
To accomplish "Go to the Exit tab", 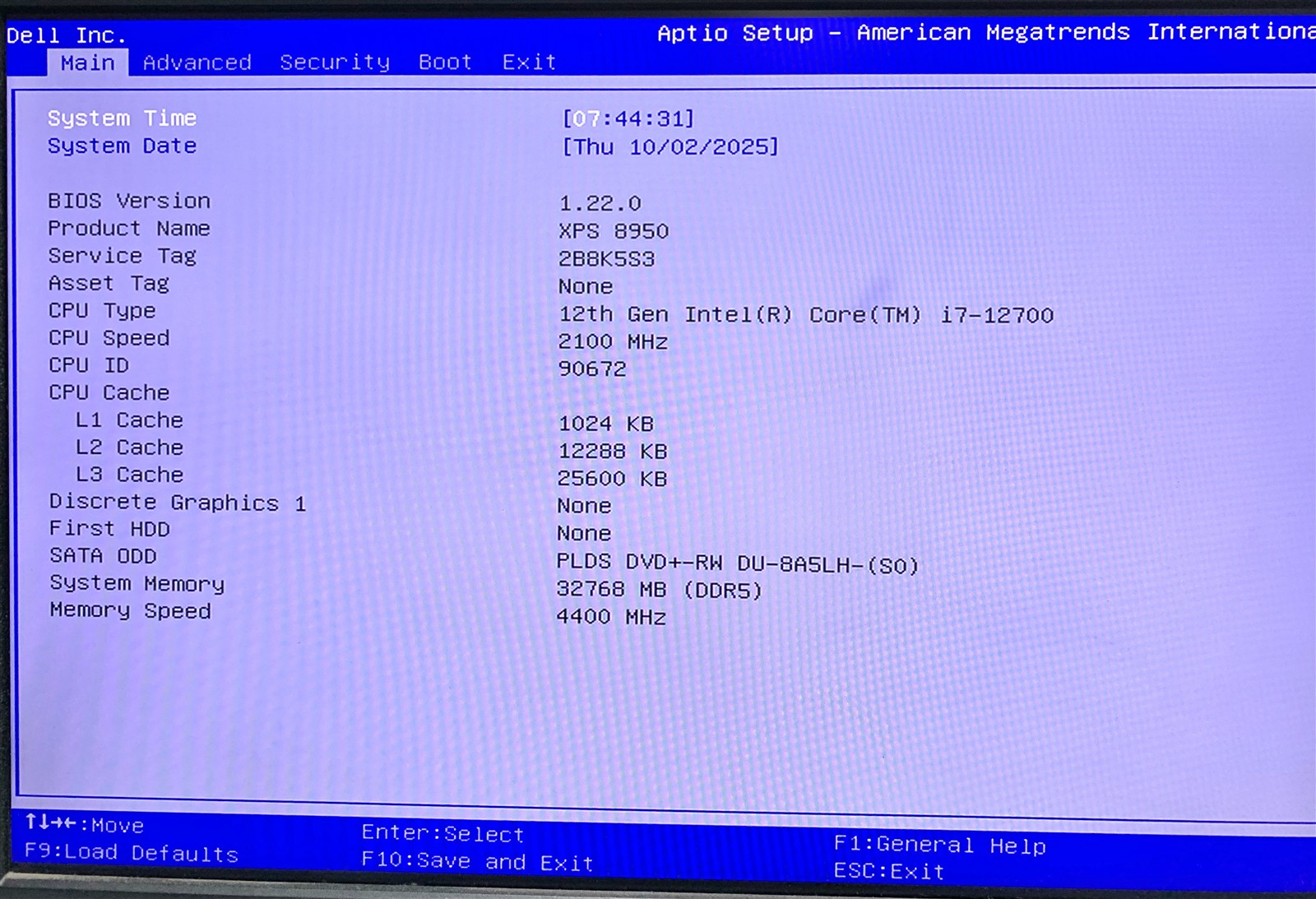I will coord(529,63).
